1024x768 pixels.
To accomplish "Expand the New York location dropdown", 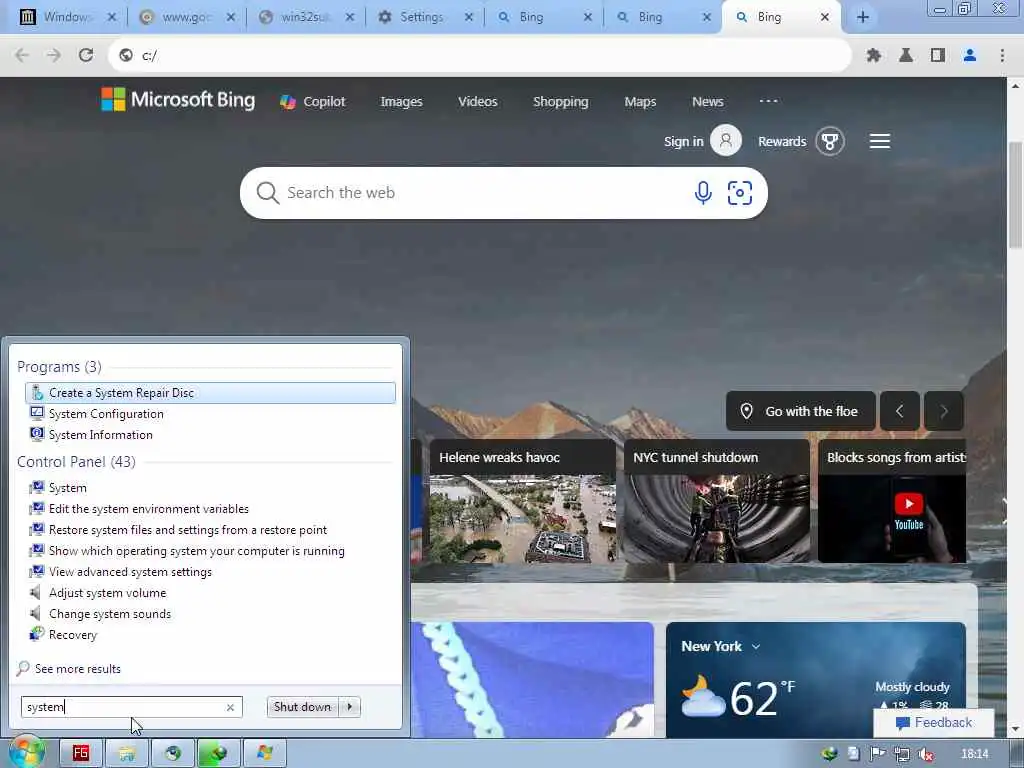I will point(756,647).
